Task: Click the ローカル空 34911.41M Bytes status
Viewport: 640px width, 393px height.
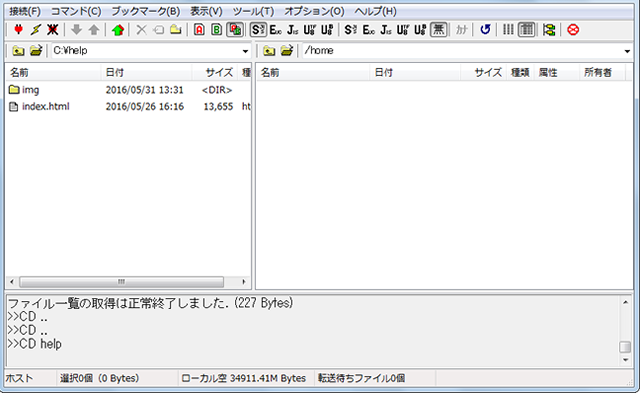Action: point(244,378)
